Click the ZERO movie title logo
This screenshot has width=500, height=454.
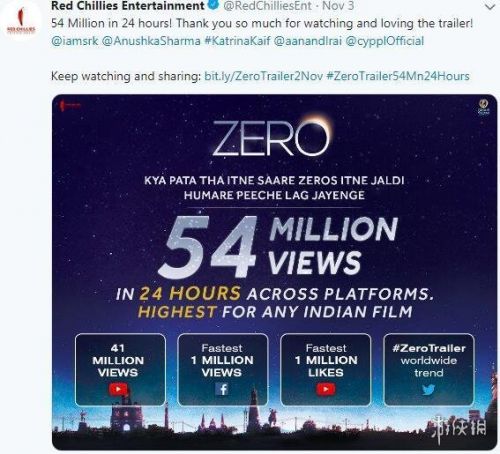coord(272,136)
